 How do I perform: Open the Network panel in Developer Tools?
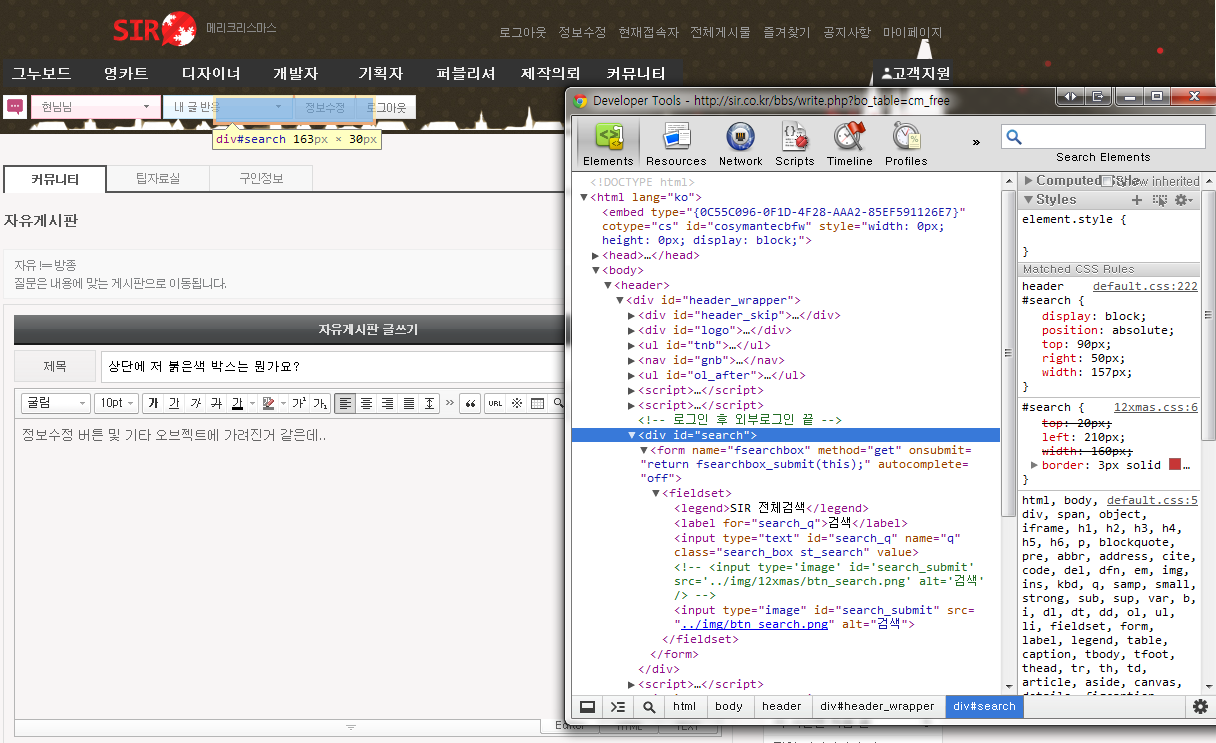[x=740, y=143]
